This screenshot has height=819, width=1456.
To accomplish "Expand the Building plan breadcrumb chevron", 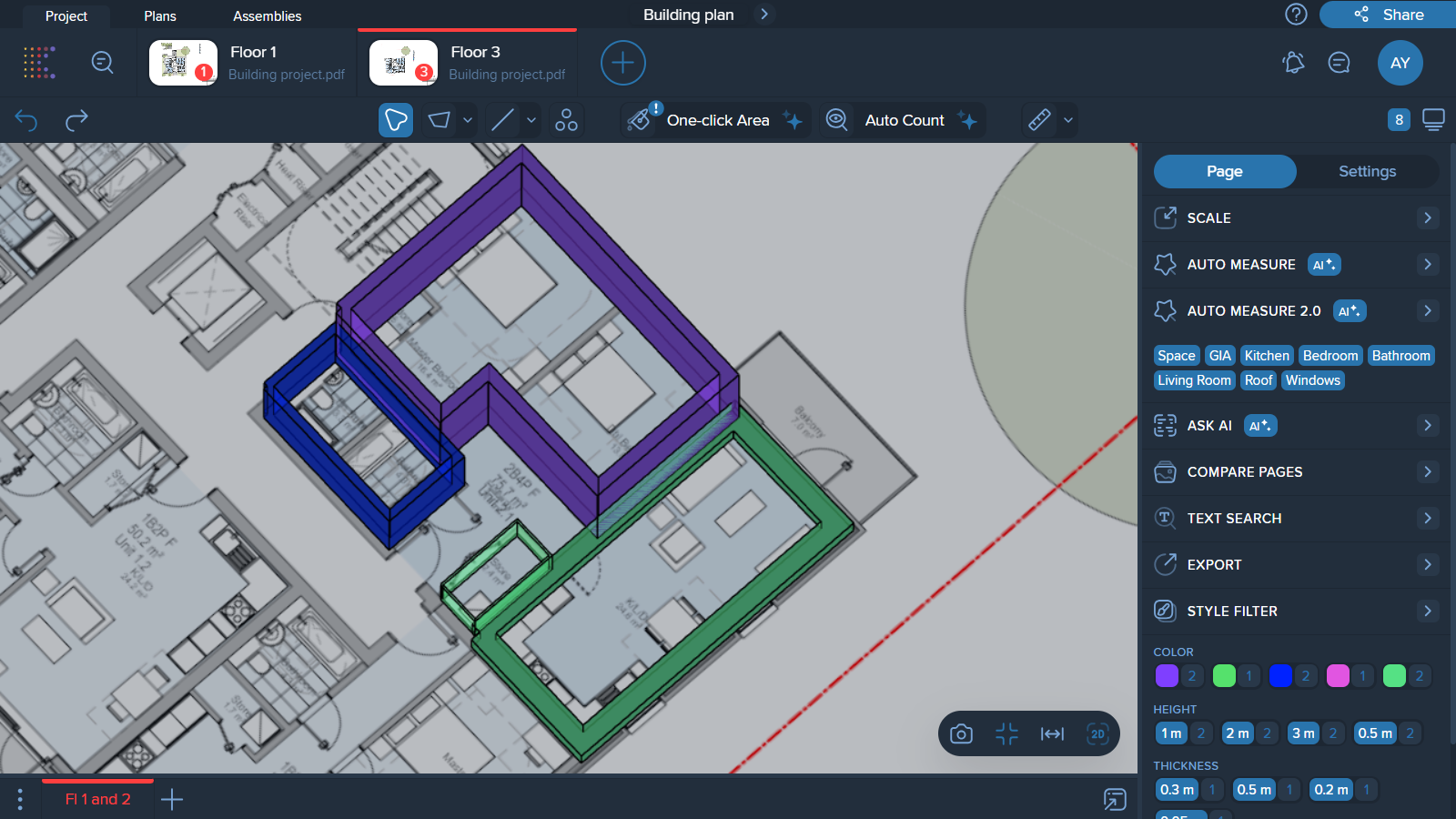I will point(764,15).
